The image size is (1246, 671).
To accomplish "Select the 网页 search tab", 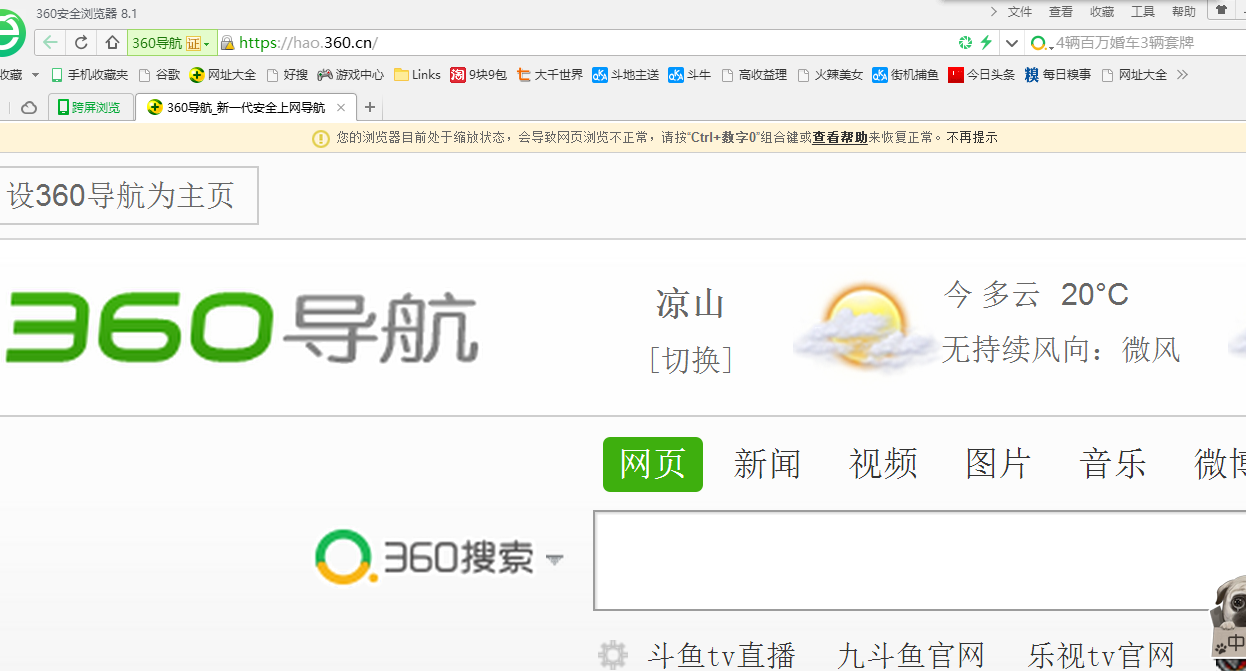I will tap(653, 464).
